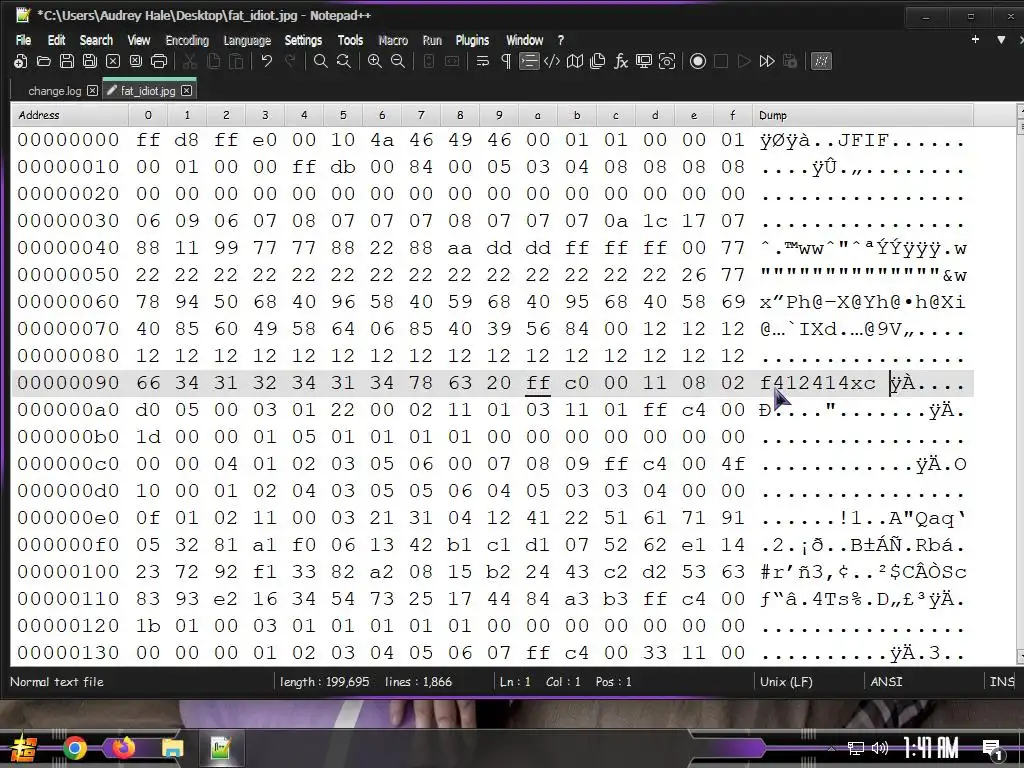
Task: Click the Redo arrow in toolbar
Action: [x=290, y=61]
